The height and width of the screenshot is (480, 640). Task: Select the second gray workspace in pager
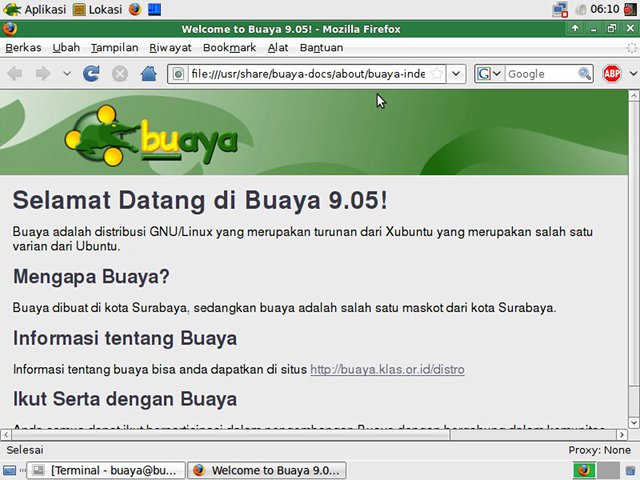[609, 471]
